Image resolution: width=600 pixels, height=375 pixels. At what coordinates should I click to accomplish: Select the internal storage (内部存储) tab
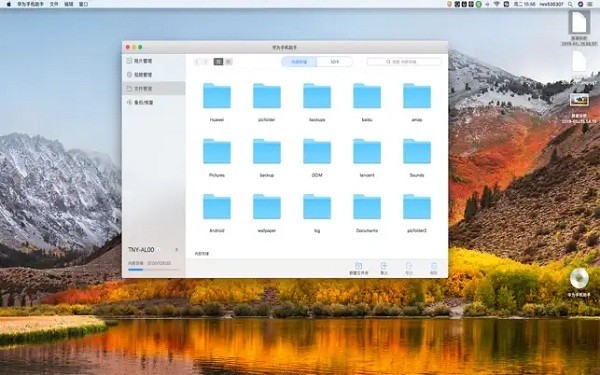pos(299,62)
